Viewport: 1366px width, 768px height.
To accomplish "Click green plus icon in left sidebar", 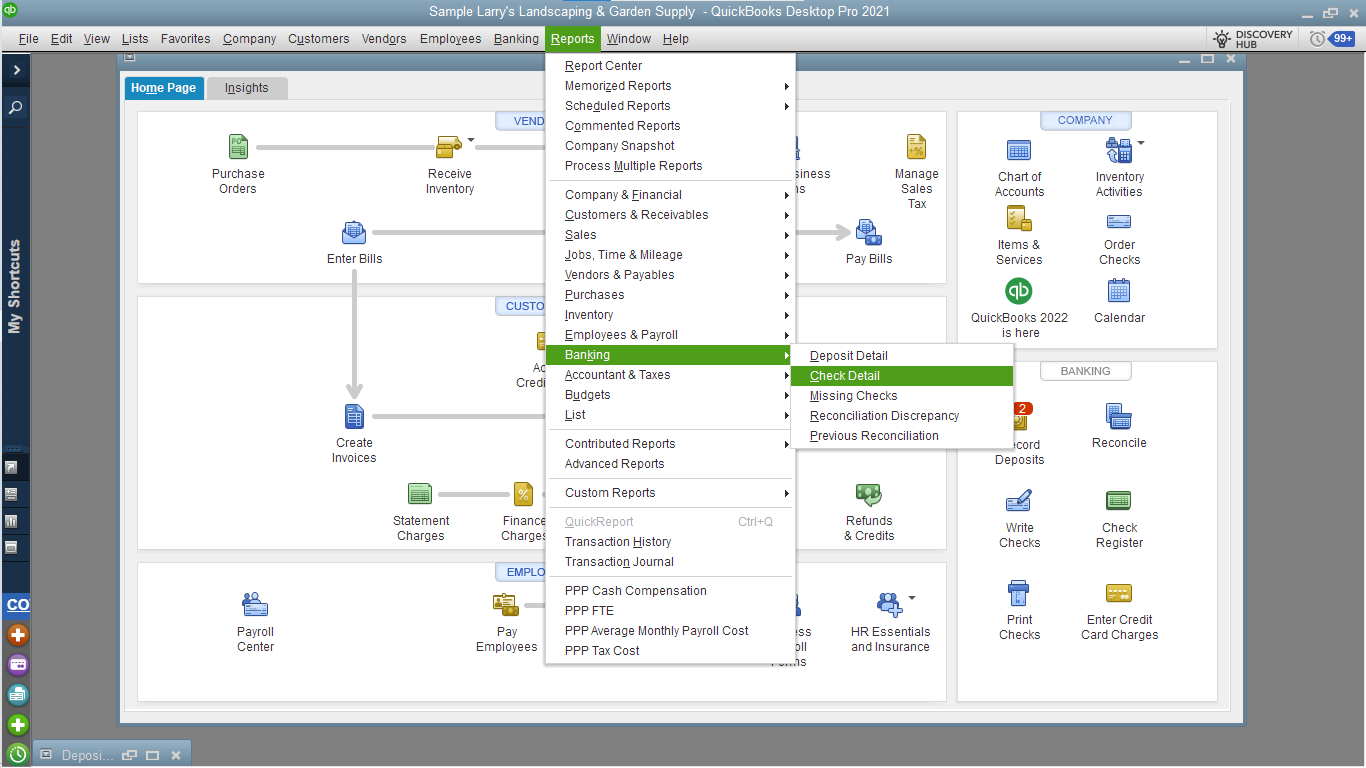I will click(18, 725).
